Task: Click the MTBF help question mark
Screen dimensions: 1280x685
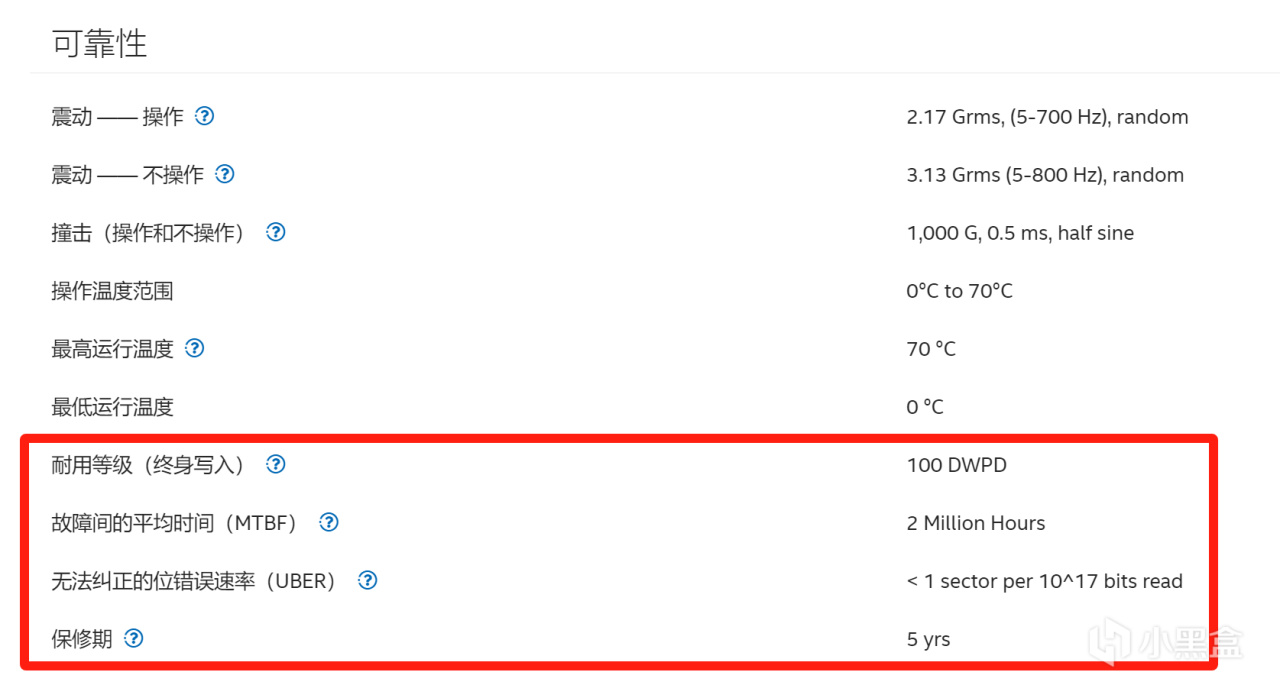Action: [329, 522]
